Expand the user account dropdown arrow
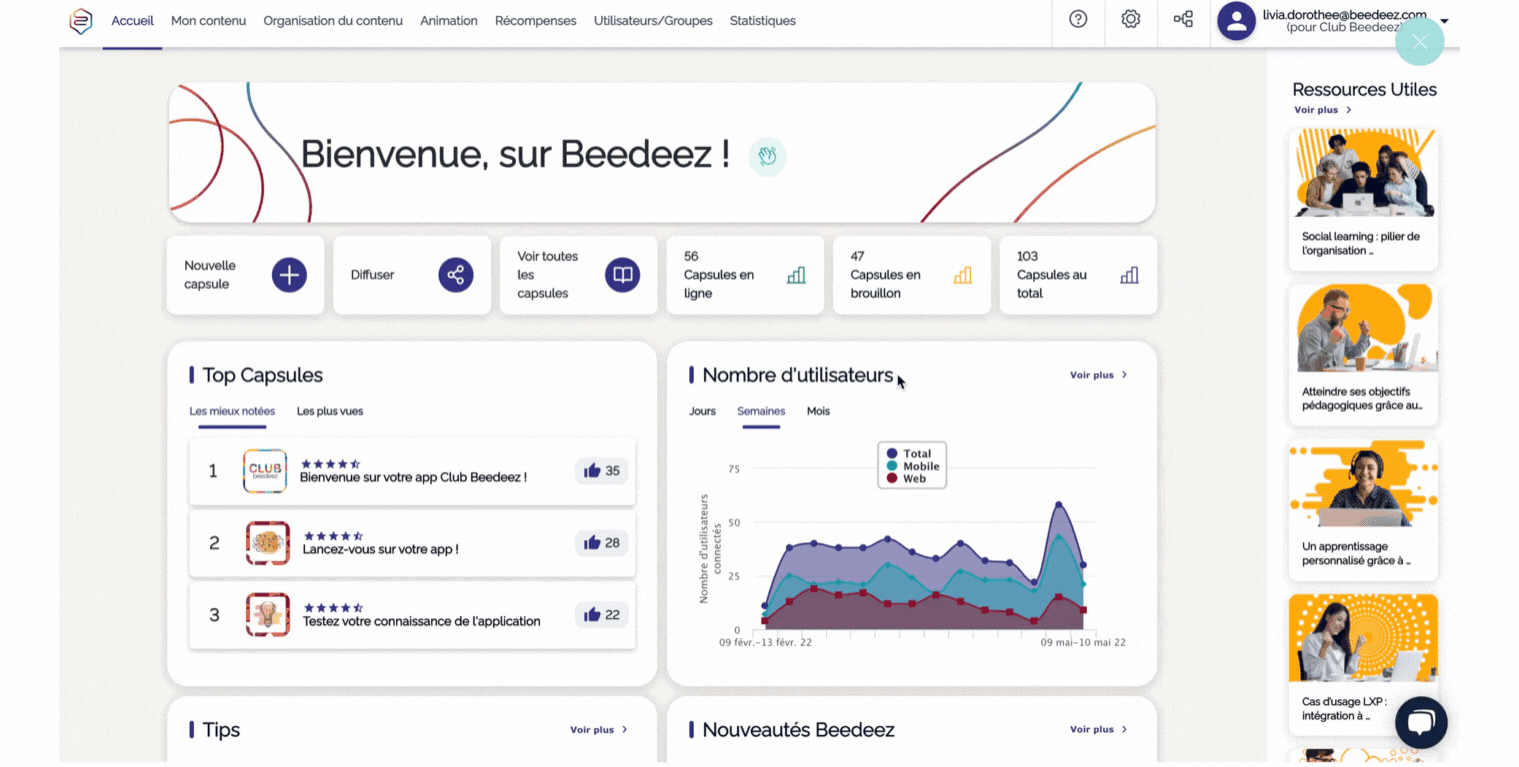Viewport: 1519px width, 767px height. [x=1444, y=21]
